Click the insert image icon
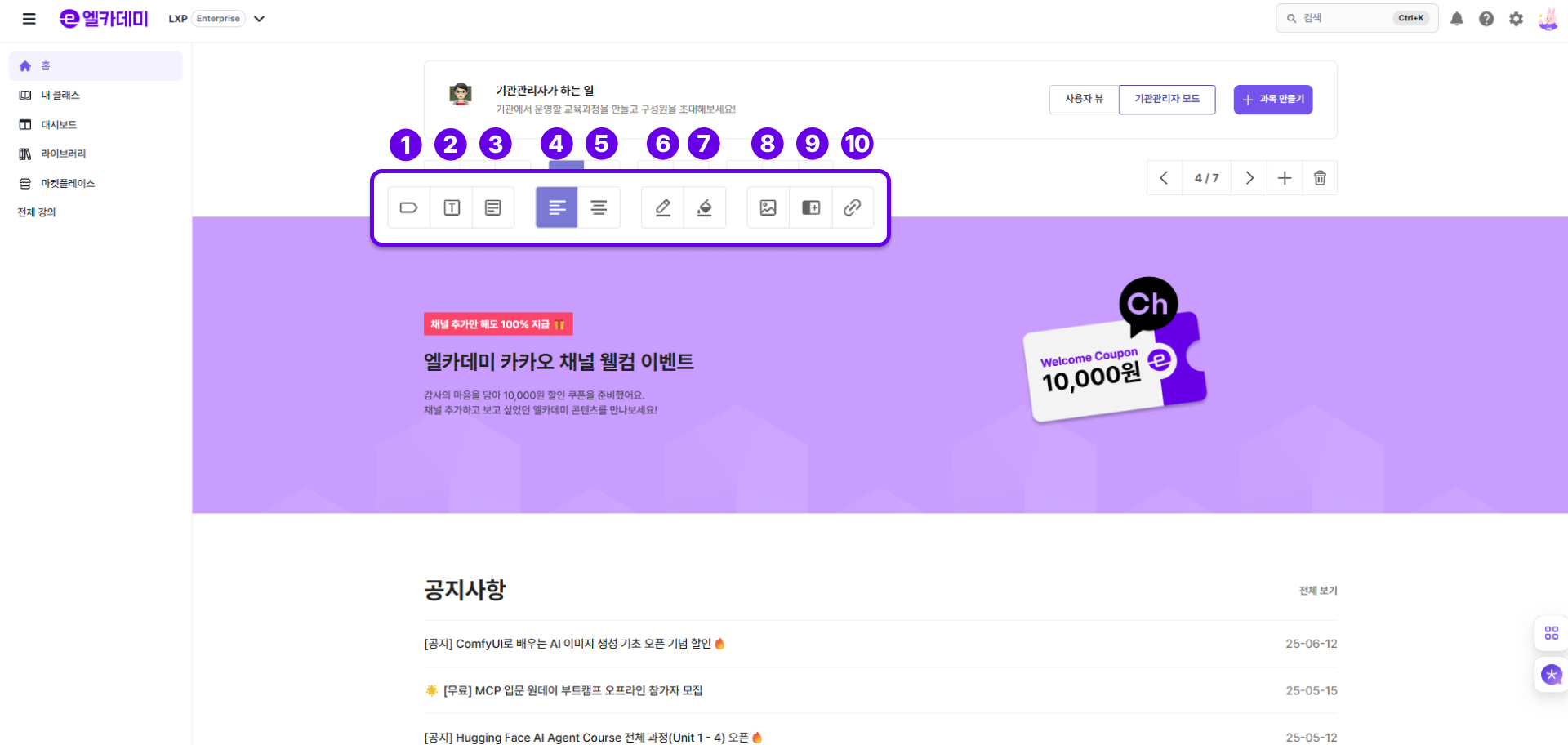The height and width of the screenshot is (745, 1568). (768, 207)
